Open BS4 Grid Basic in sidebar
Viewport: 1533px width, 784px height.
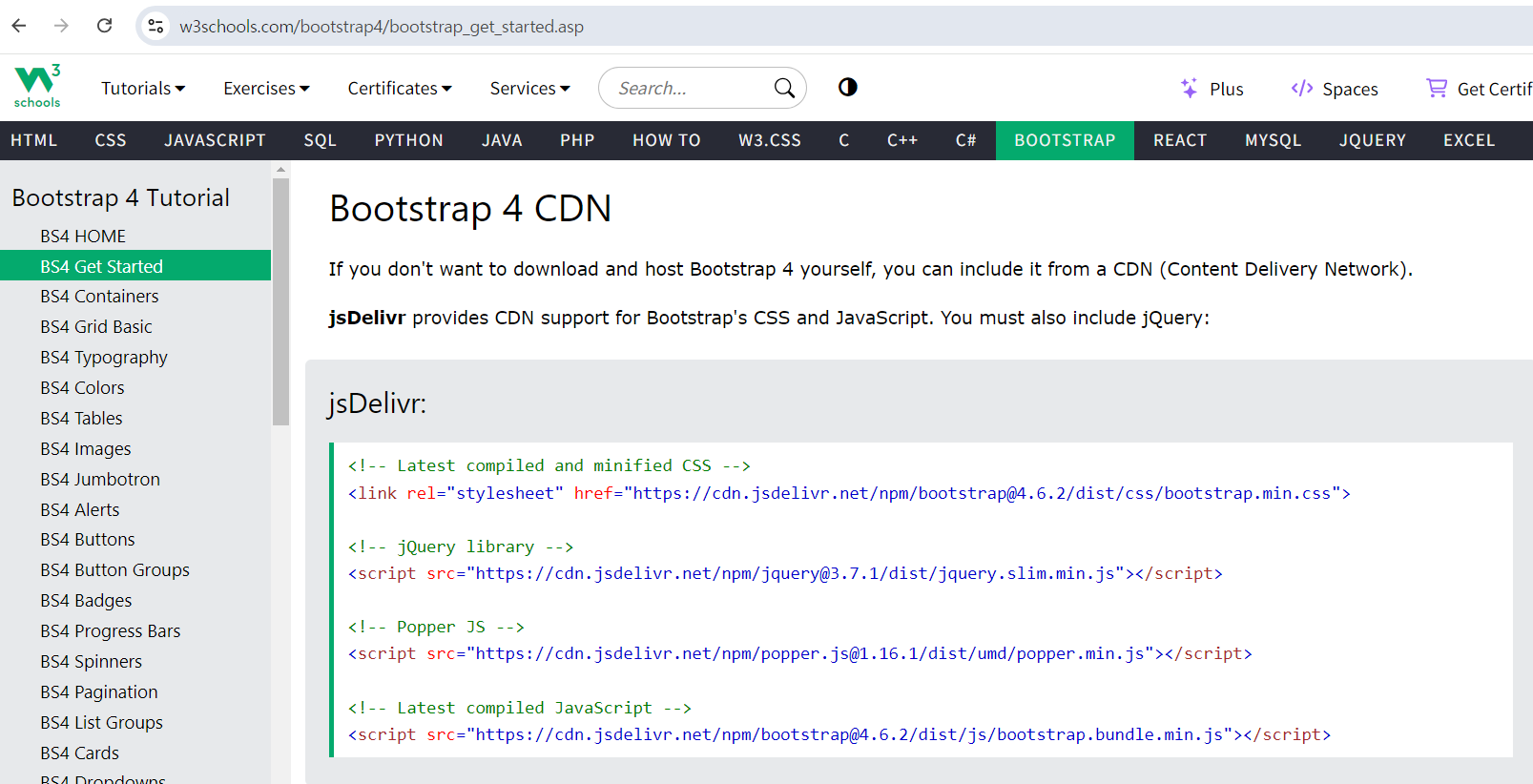[x=135, y=327]
